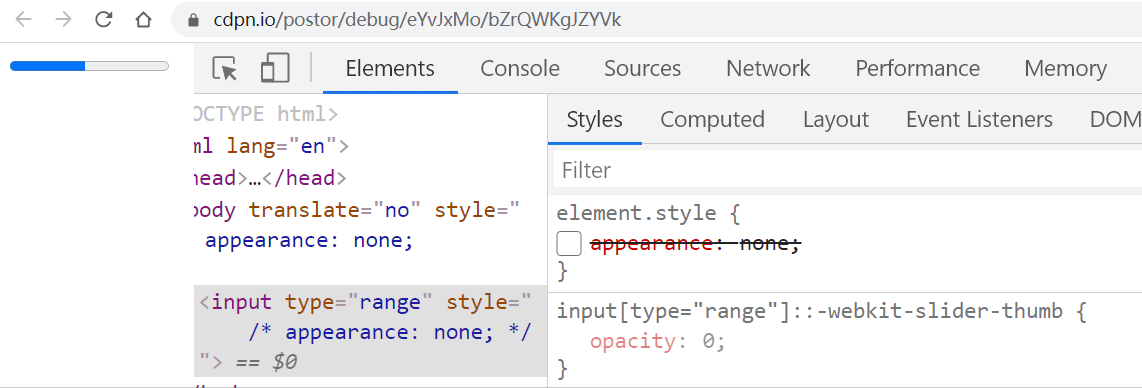
Task: Go back to the previous page
Action: tap(24, 20)
